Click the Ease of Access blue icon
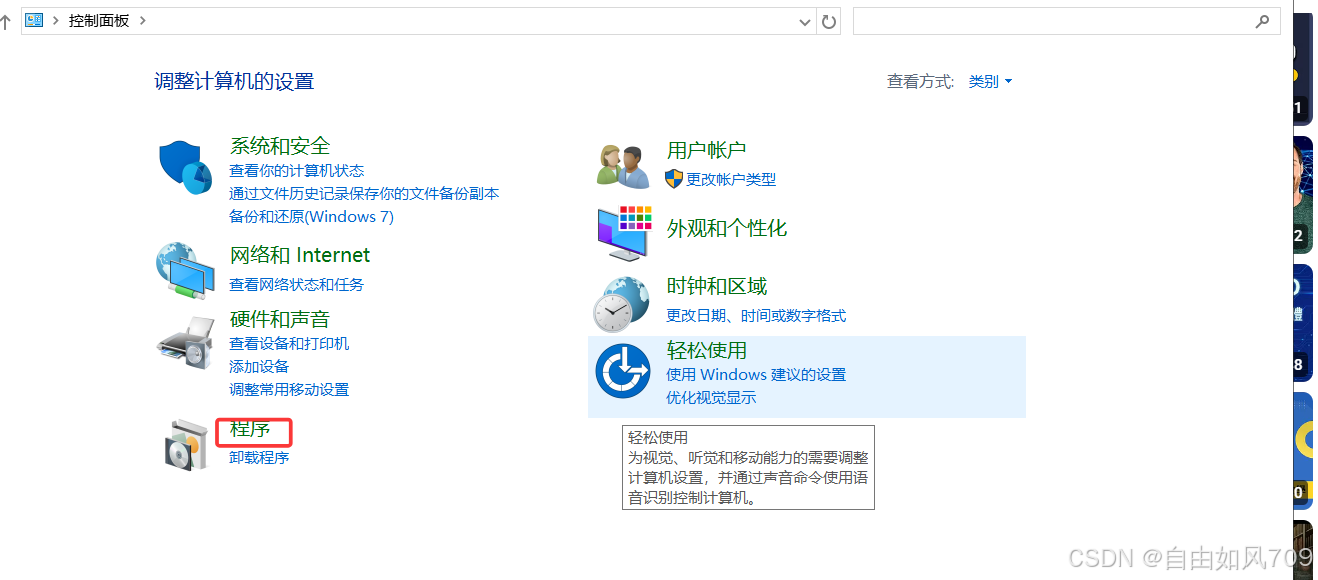Viewport: 1318px width, 580px height. 623,370
